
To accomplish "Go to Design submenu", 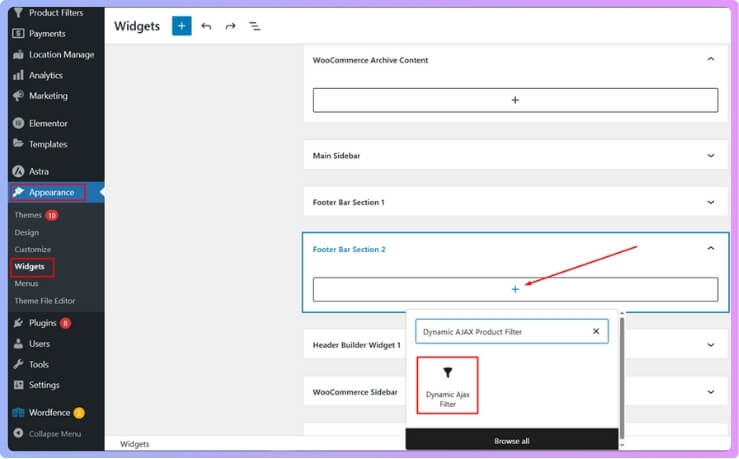I will pyautogui.click(x=26, y=232).
